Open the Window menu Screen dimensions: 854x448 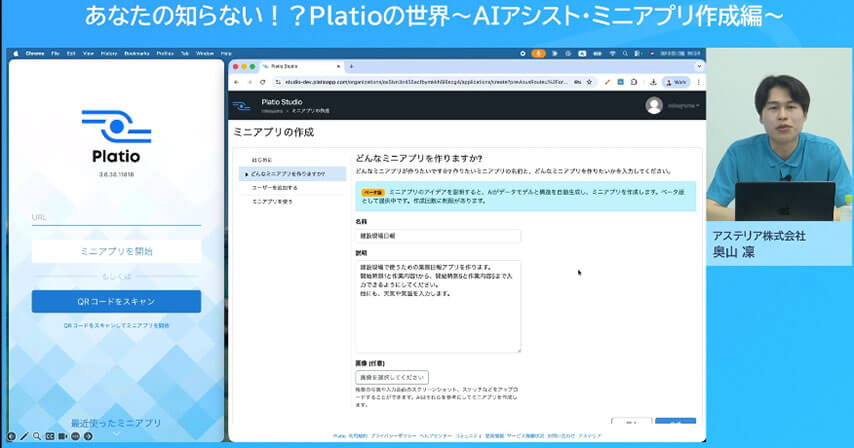click(x=205, y=53)
